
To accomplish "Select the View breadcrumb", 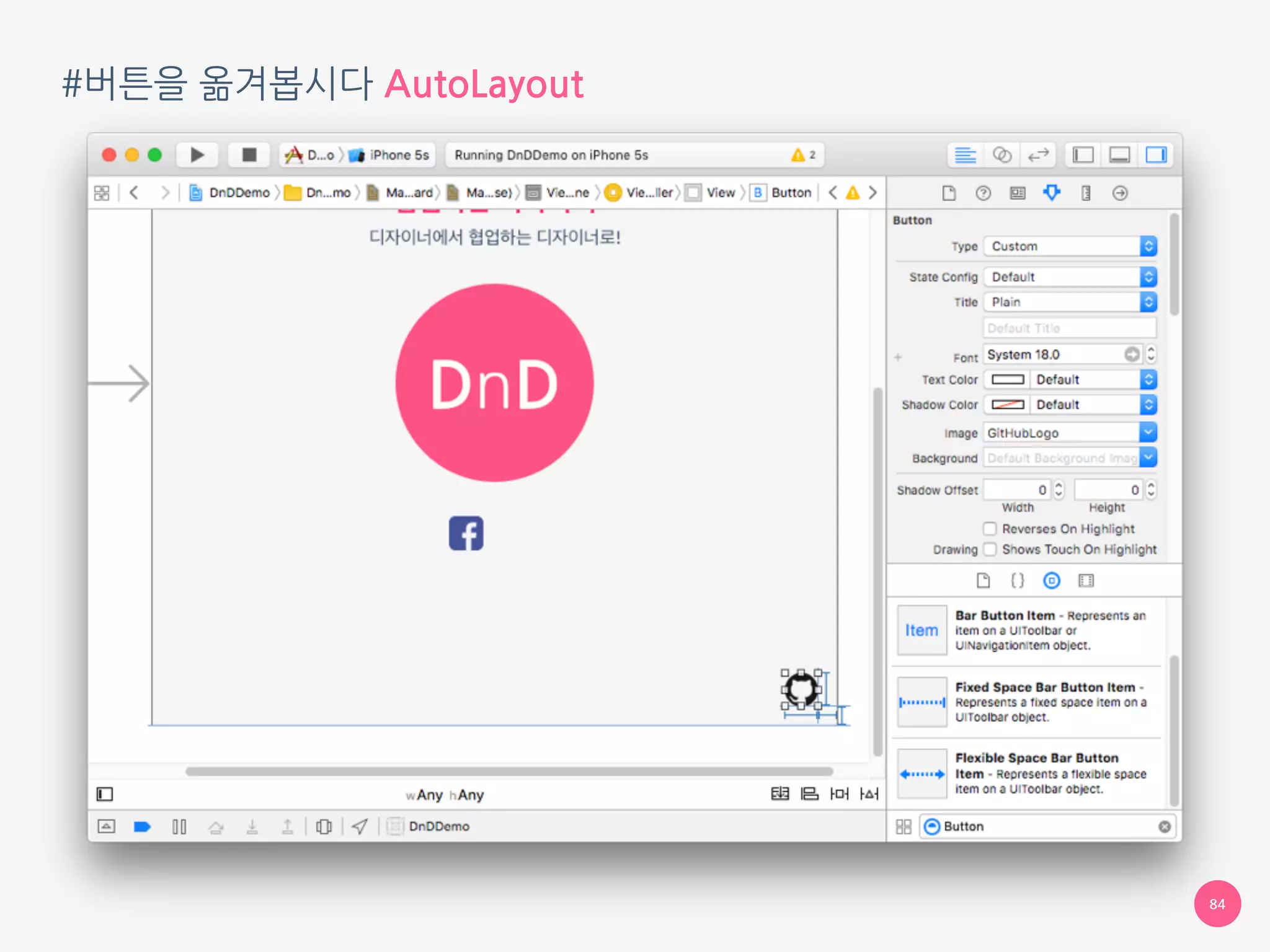I will 711,193.
